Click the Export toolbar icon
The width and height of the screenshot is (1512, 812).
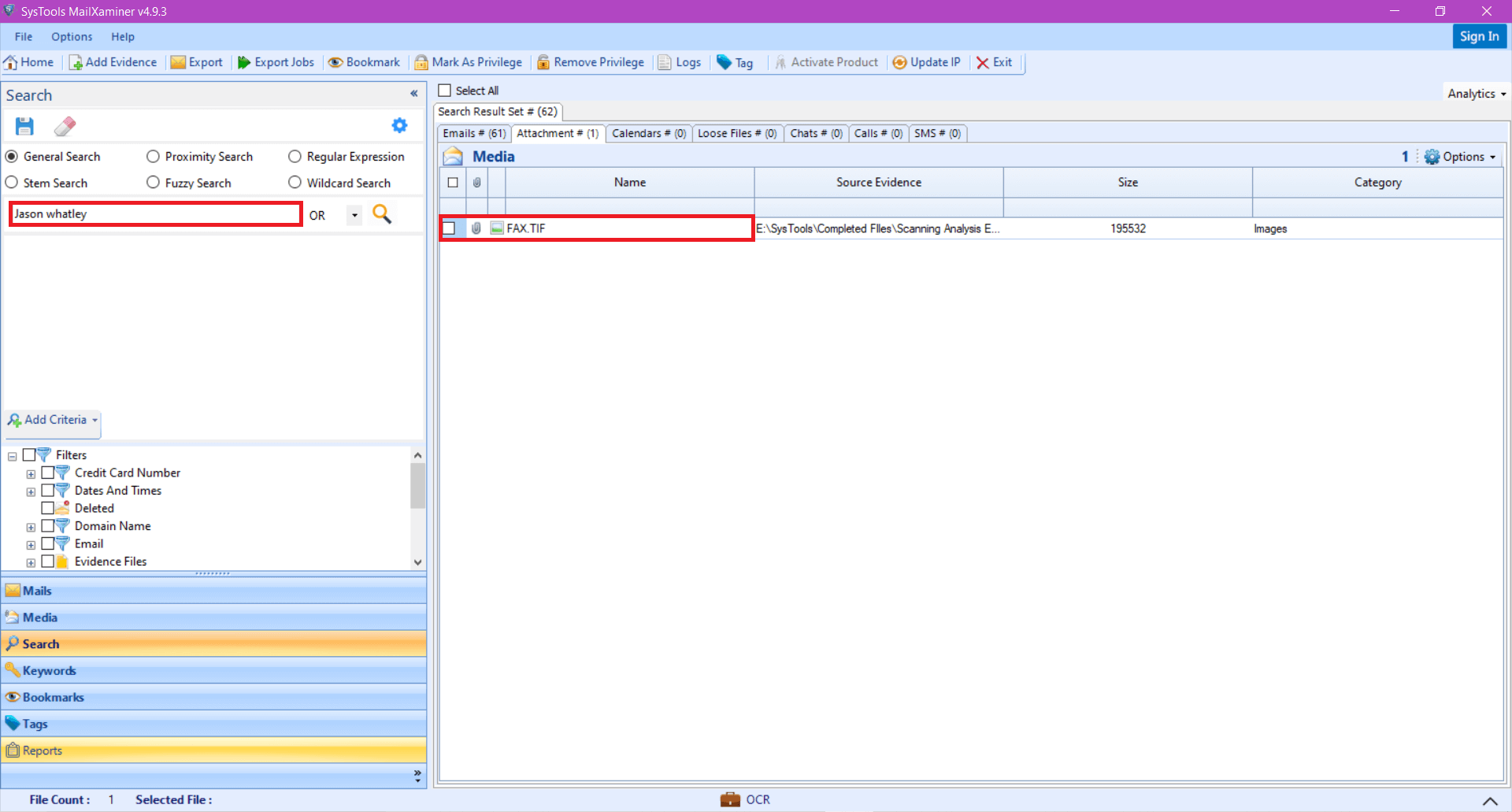(x=197, y=62)
